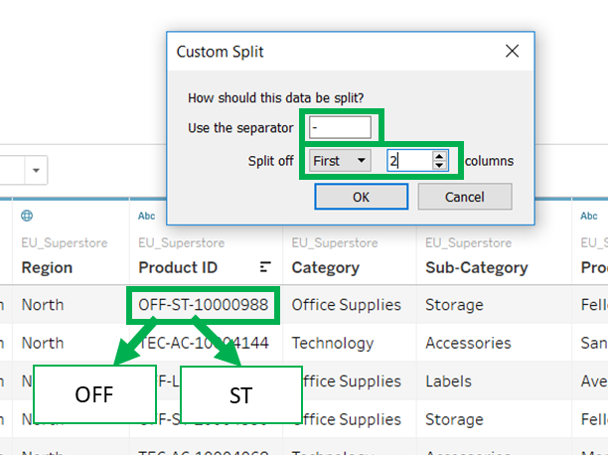Open the First split-off dropdown
The height and width of the screenshot is (455, 608).
point(340,160)
